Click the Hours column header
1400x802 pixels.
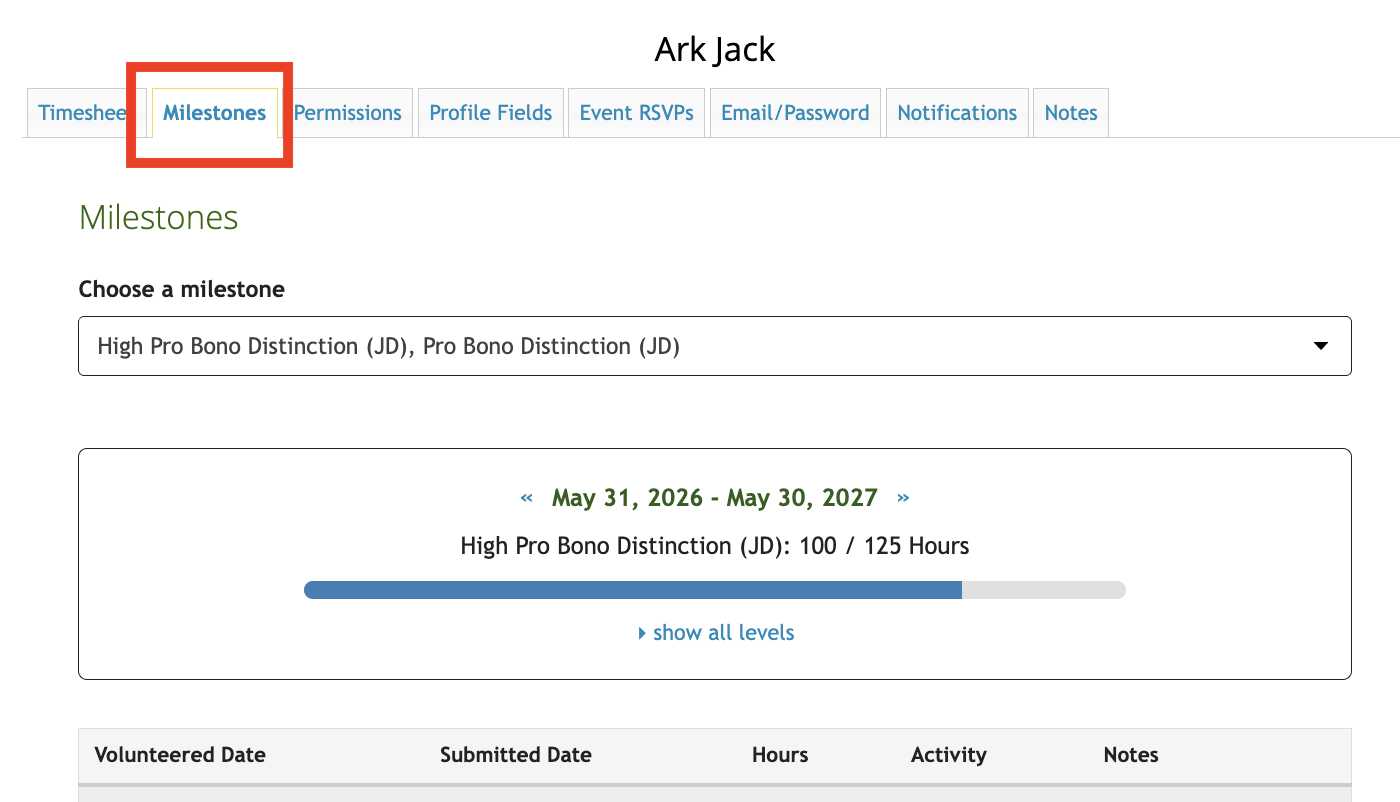coord(780,755)
